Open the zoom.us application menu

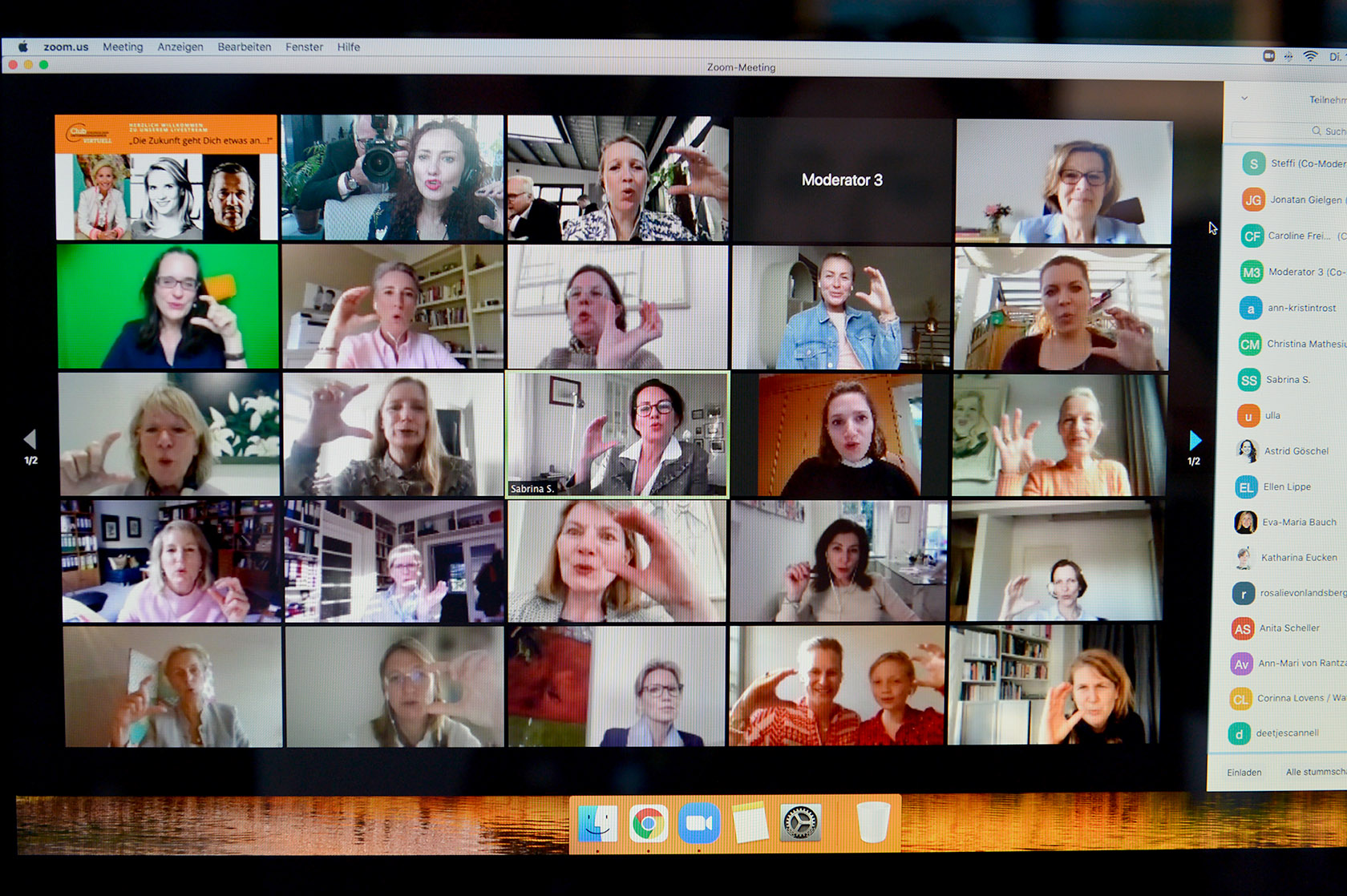pyautogui.click(x=66, y=47)
